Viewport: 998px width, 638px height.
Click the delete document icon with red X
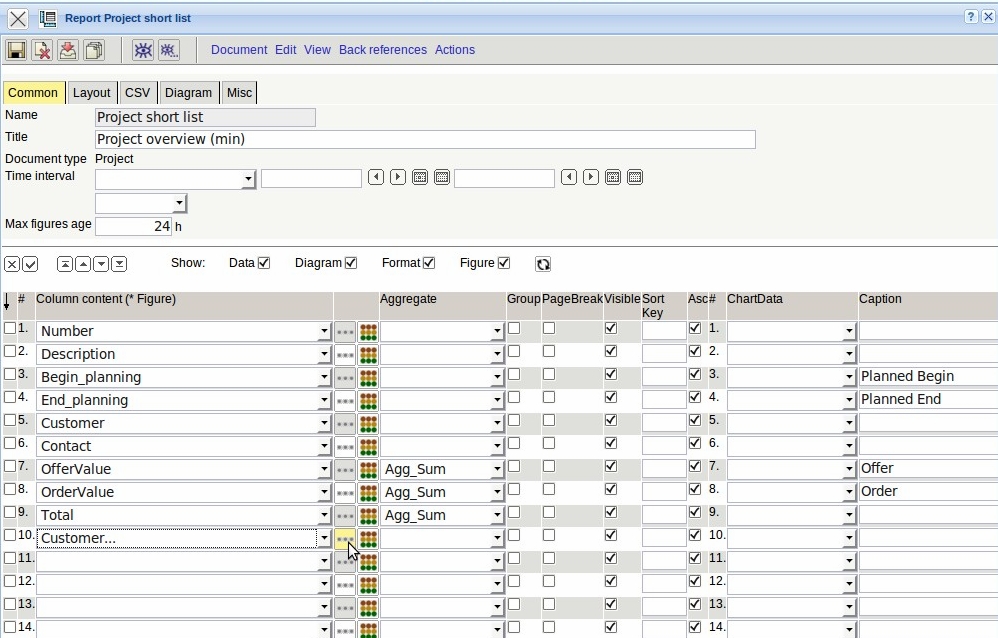42,50
